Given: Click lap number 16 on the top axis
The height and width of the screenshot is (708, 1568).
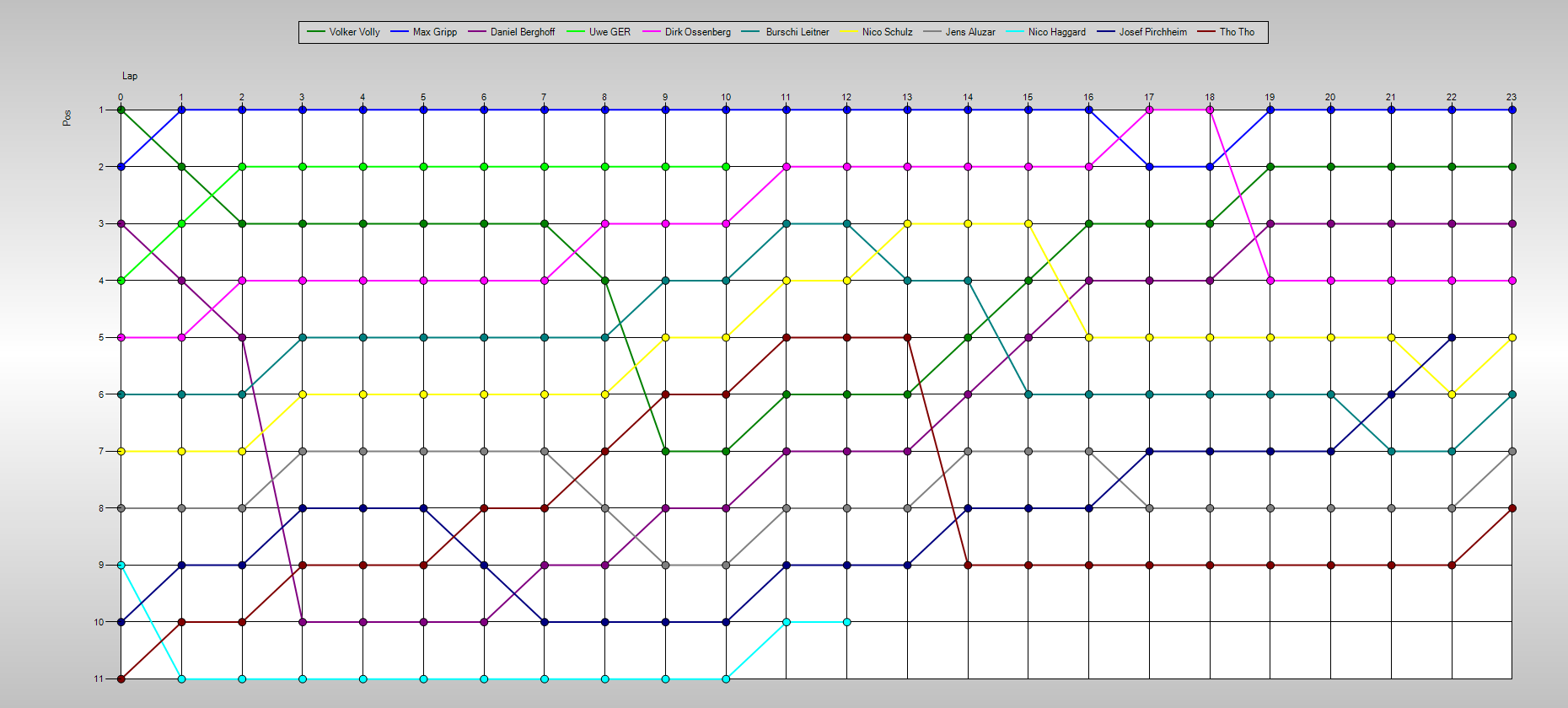Looking at the screenshot, I should [x=1088, y=97].
